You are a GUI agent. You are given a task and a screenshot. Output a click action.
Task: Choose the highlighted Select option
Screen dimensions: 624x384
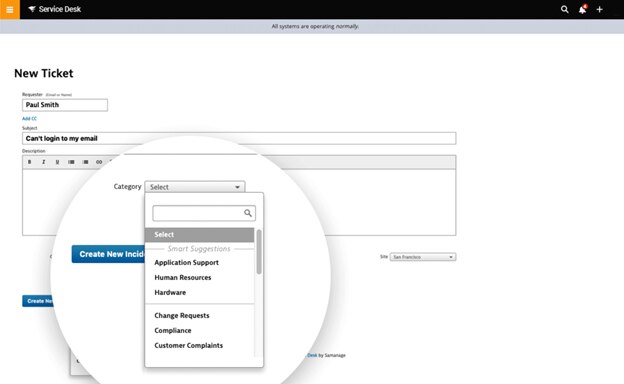(x=199, y=235)
